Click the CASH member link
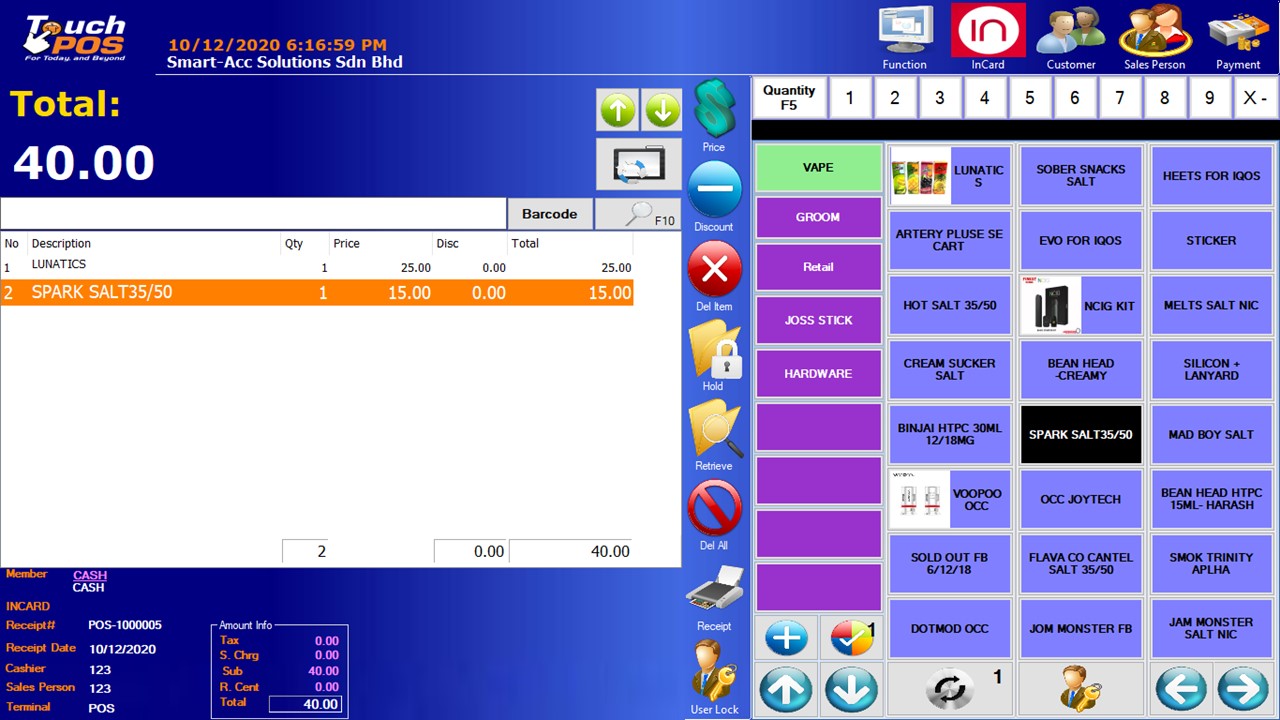The height and width of the screenshot is (720, 1280). tap(90, 575)
